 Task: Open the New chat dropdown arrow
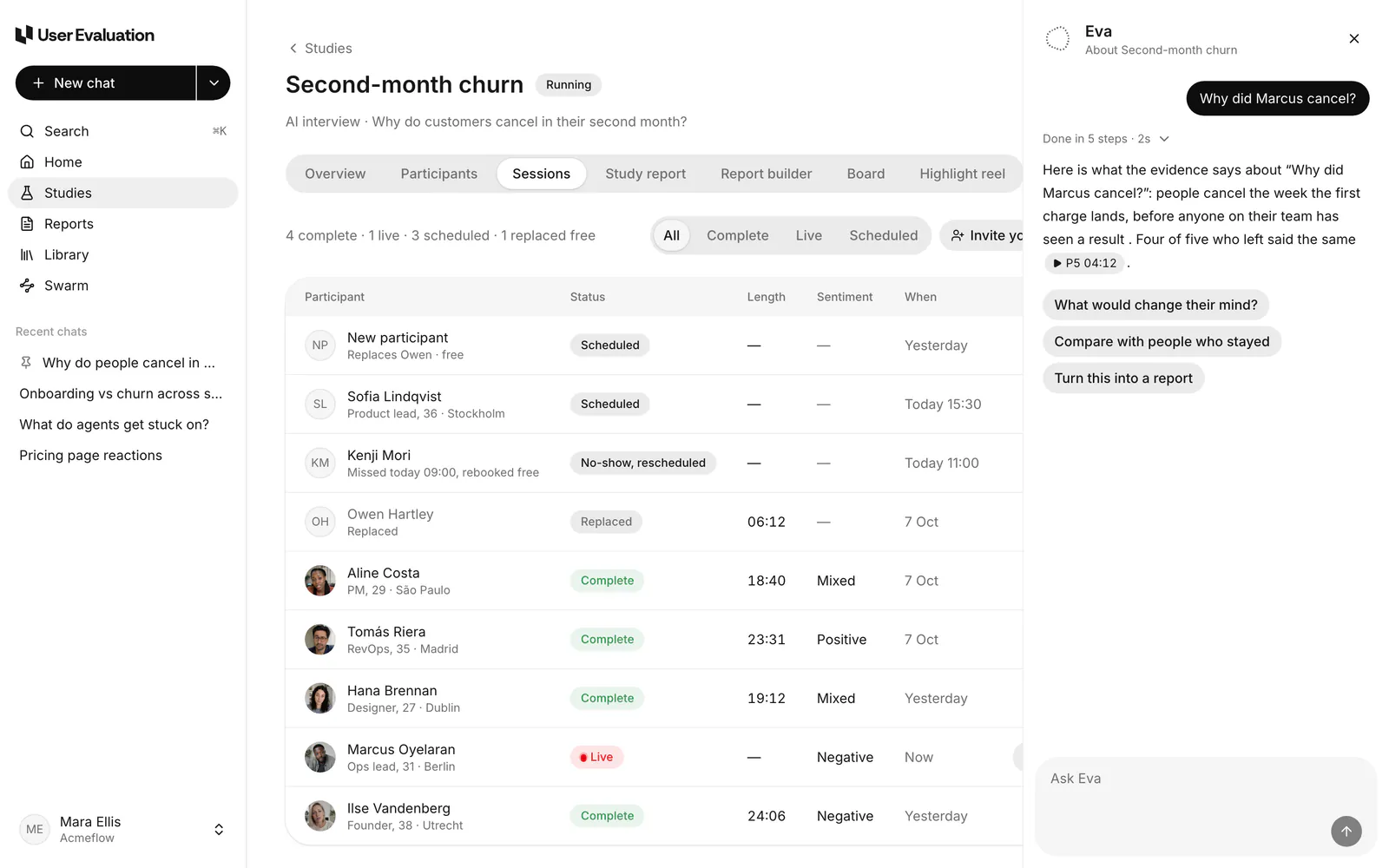tap(214, 83)
